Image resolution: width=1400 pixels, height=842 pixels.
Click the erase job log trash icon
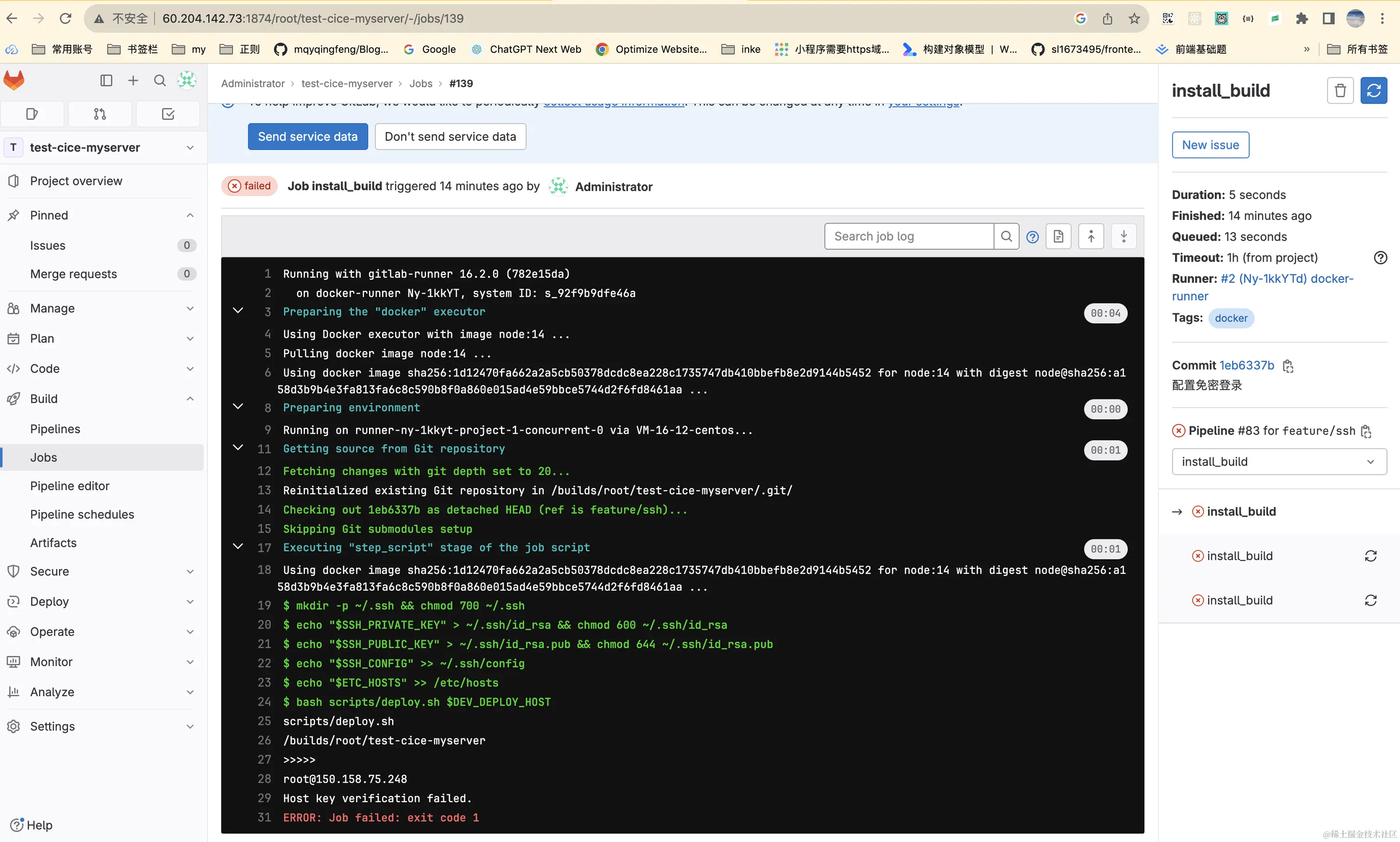coord(1340,91)
